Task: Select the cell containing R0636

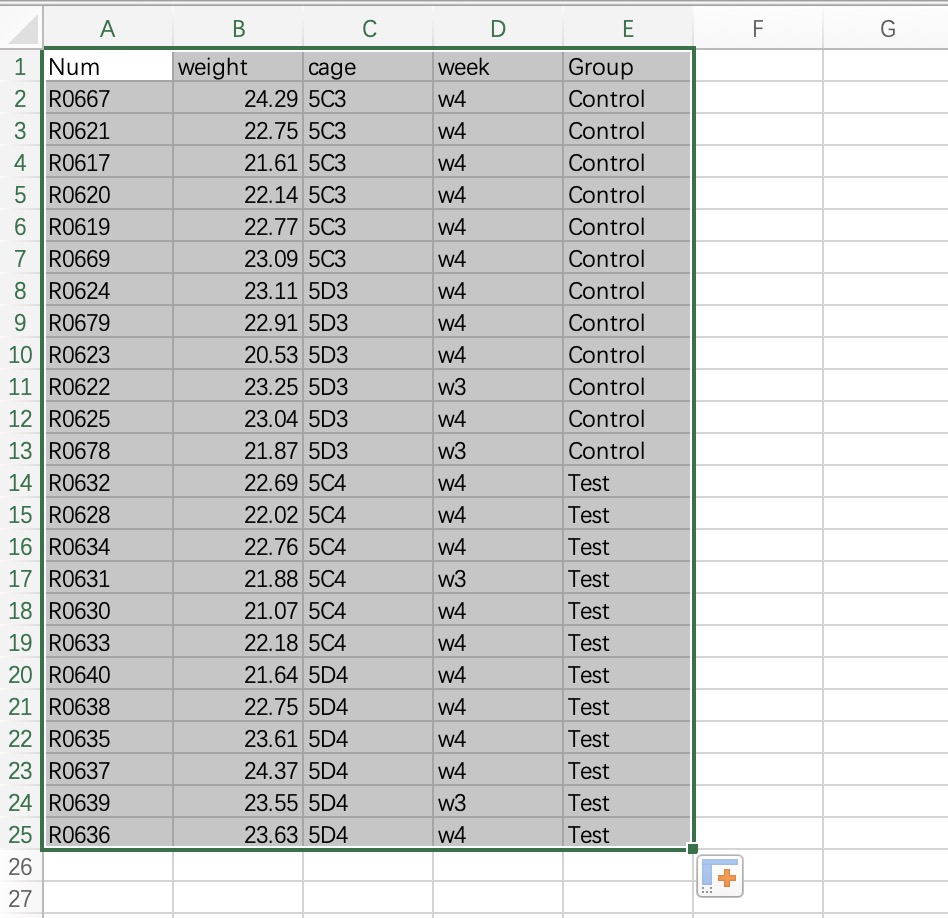Action: 108,835
